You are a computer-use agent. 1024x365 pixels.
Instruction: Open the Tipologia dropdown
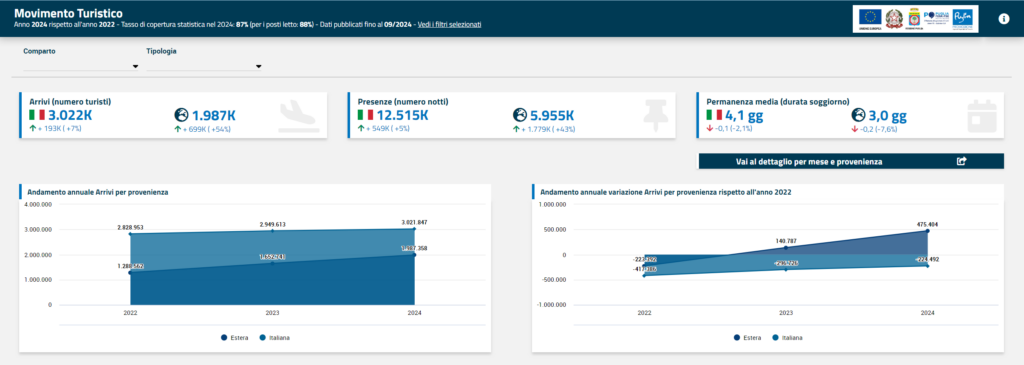[204, 66]
